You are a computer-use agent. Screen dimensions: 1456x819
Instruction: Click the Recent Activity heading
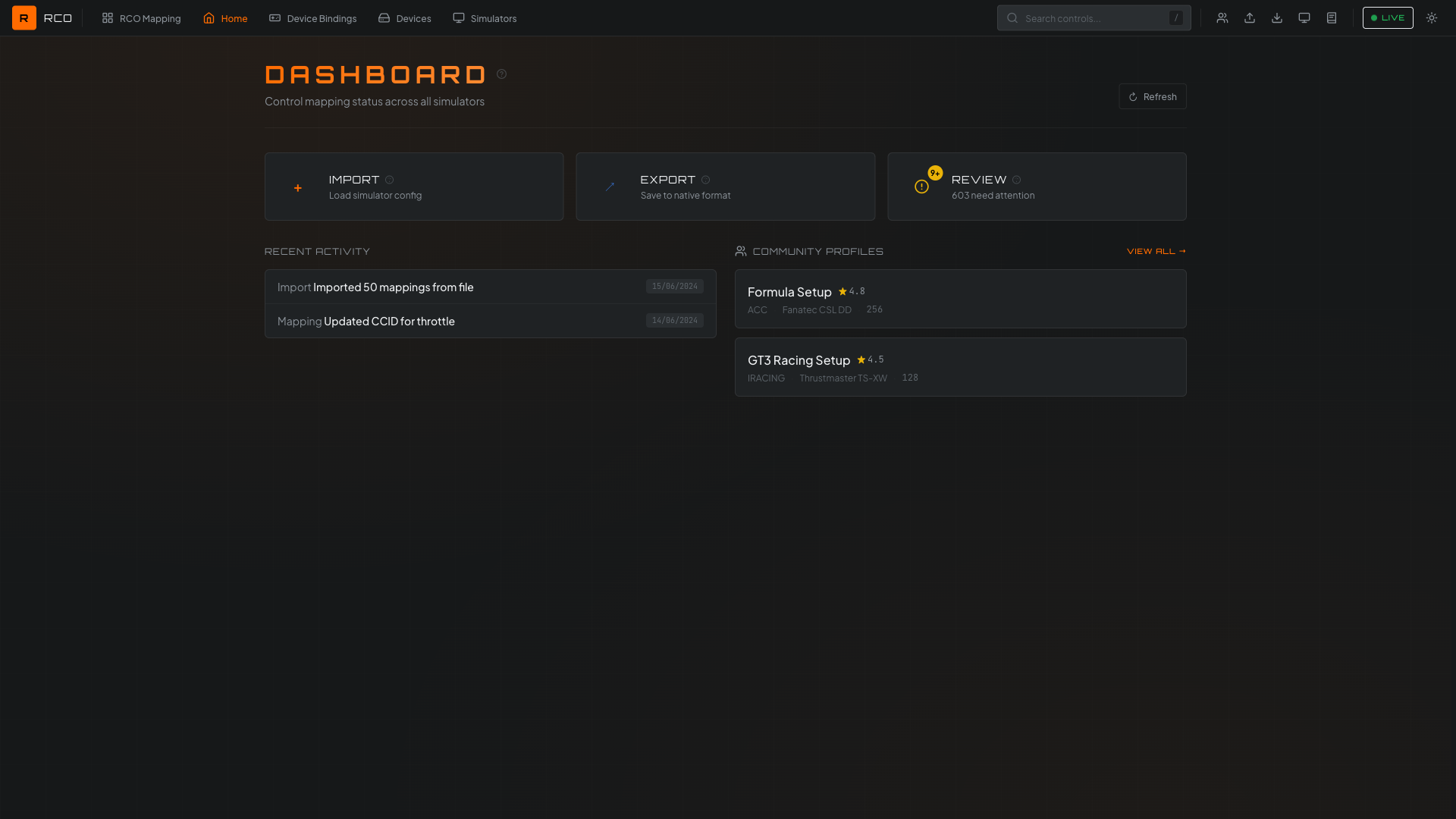tap(317, 252)
